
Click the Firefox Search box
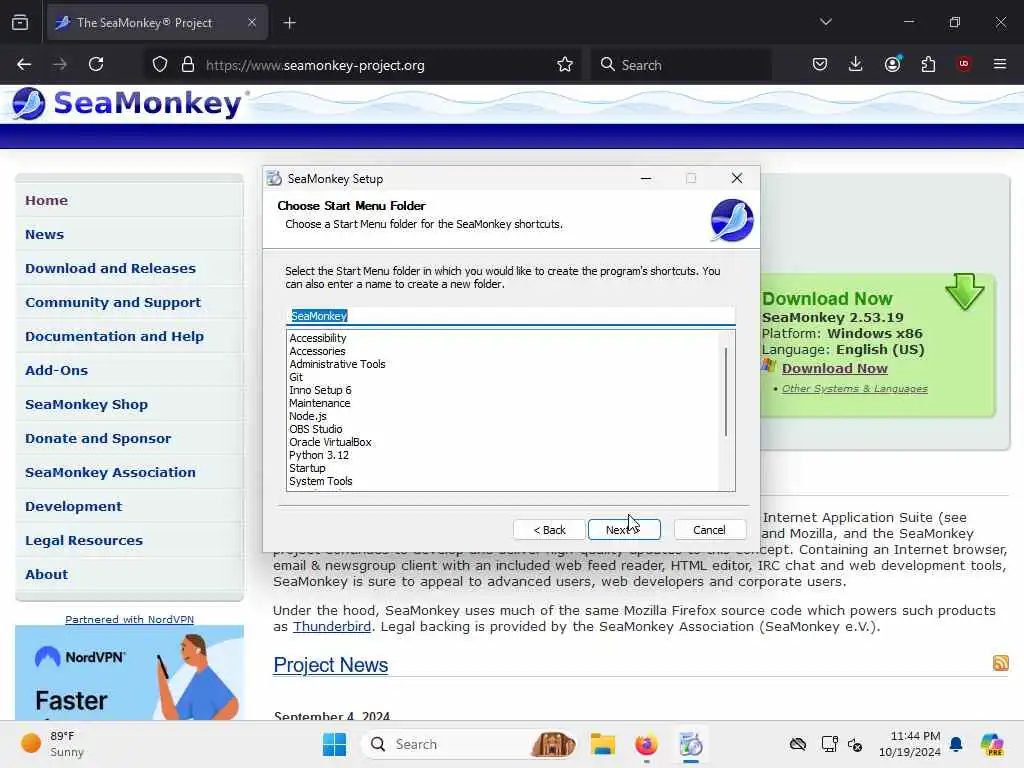(681, 65)
